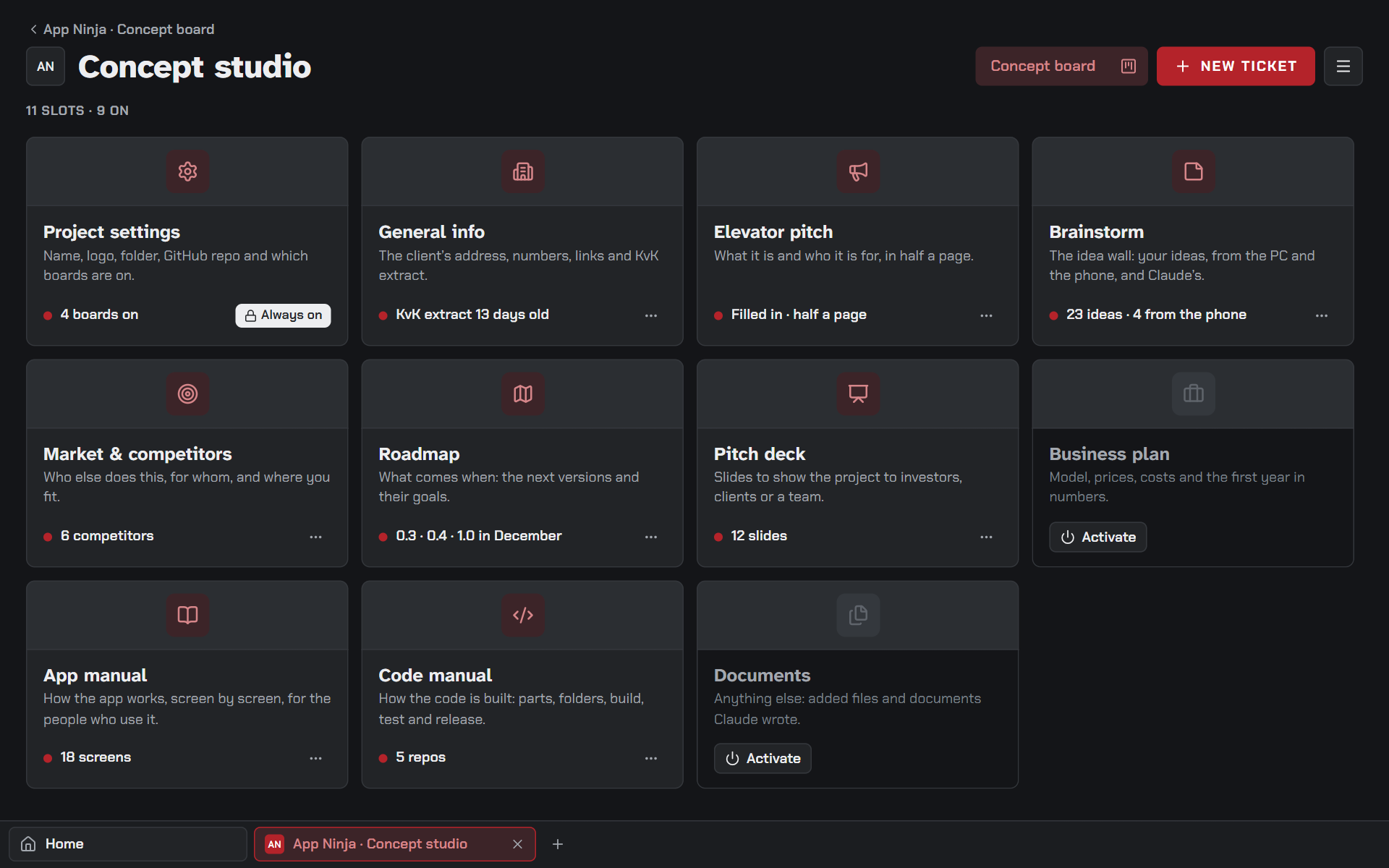Click the Business plan briefcase icon

coord(1194,393)
